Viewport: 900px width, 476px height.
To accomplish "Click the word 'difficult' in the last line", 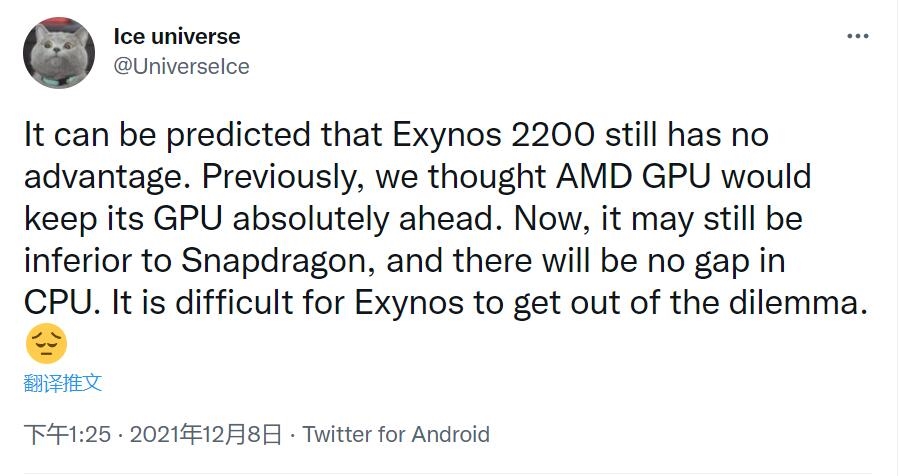I will click(234, 303).
